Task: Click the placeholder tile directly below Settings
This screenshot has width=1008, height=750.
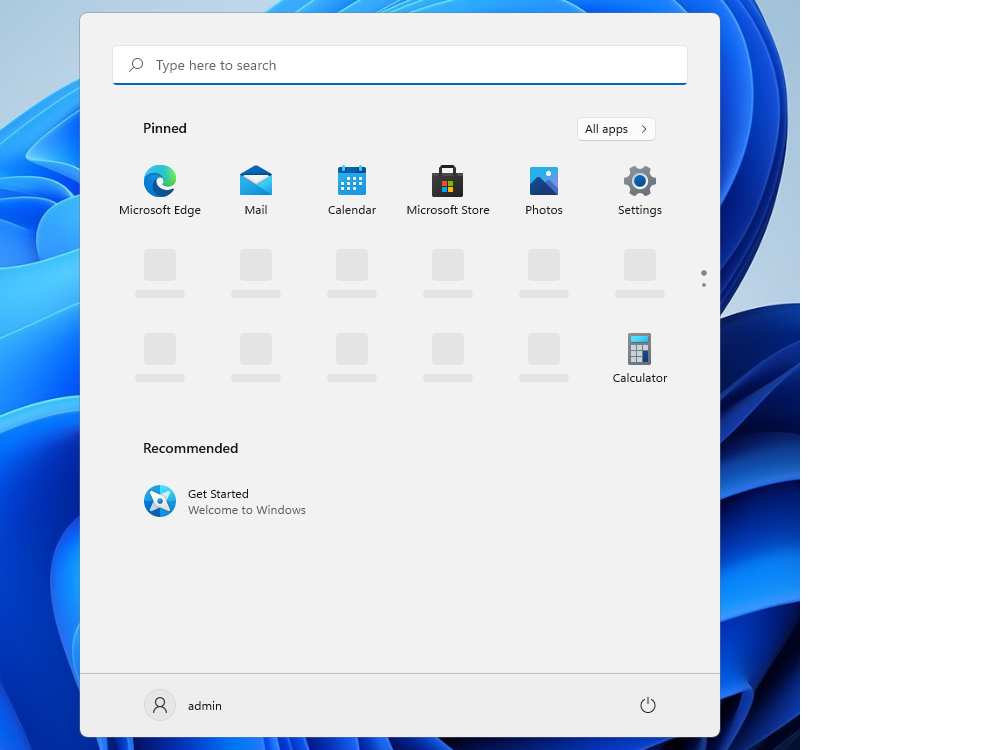Action: click(x=640, y=267)
